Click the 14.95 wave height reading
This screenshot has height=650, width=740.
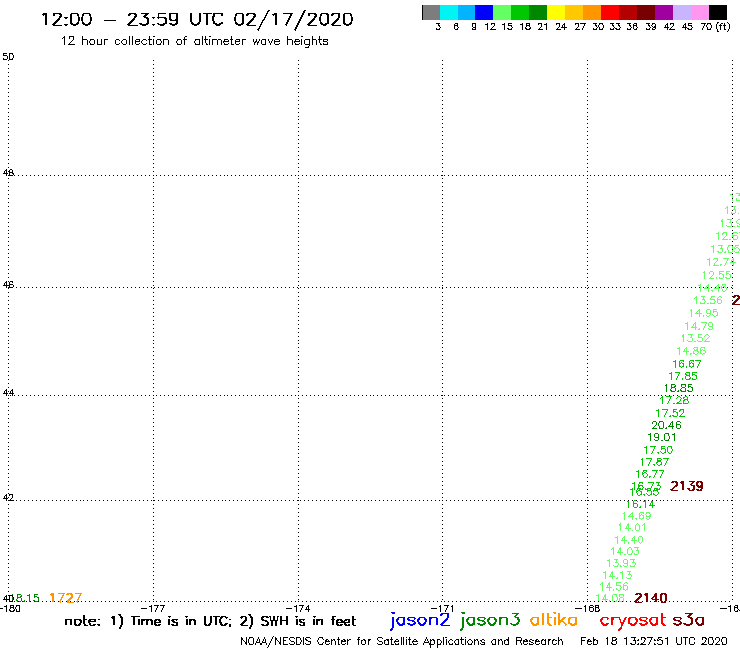tap(703, 313)
